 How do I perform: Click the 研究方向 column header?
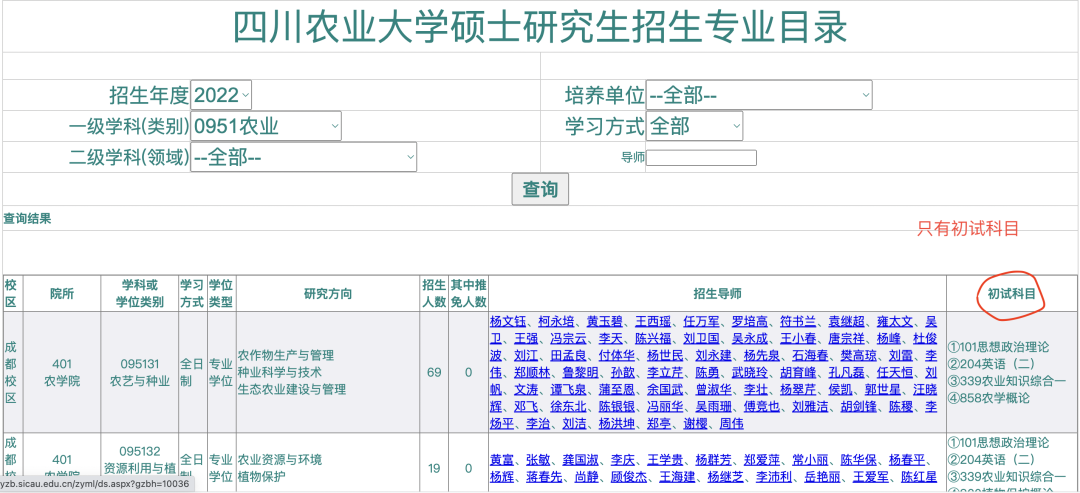tap(328, 294)
